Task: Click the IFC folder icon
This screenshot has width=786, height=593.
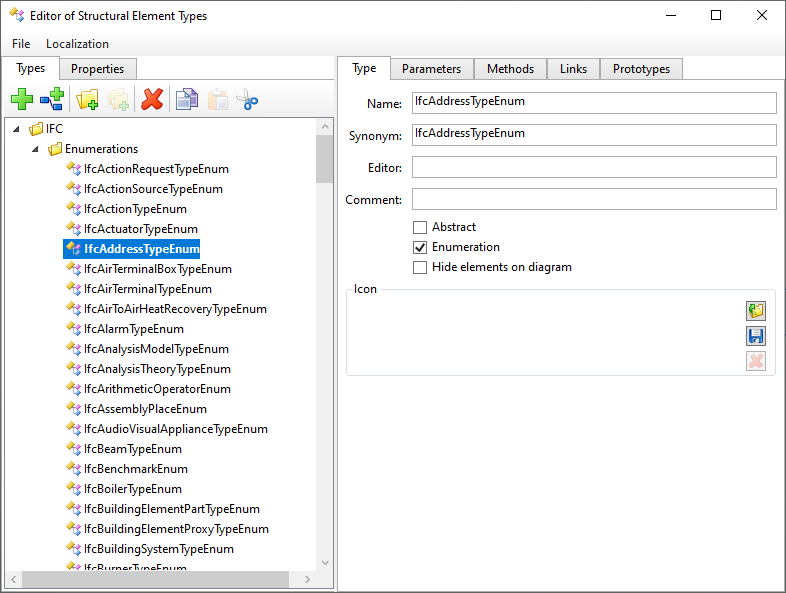Action: tap(36, 129)
